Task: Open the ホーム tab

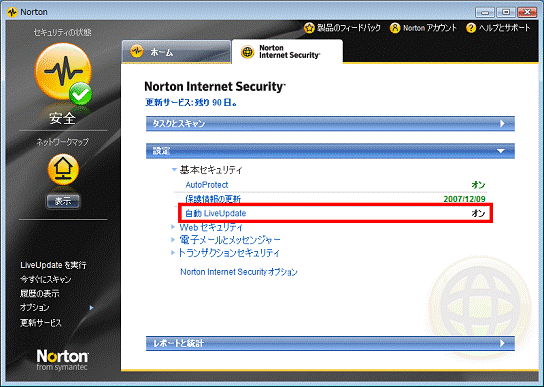Action: pyautogui.click(x=176, y=52)
